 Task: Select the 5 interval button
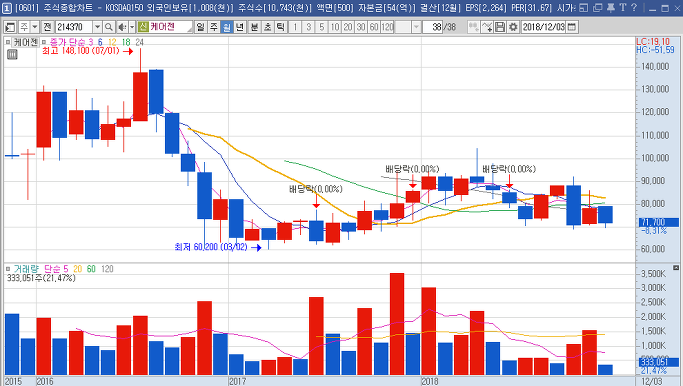click(x=321, y=27)
